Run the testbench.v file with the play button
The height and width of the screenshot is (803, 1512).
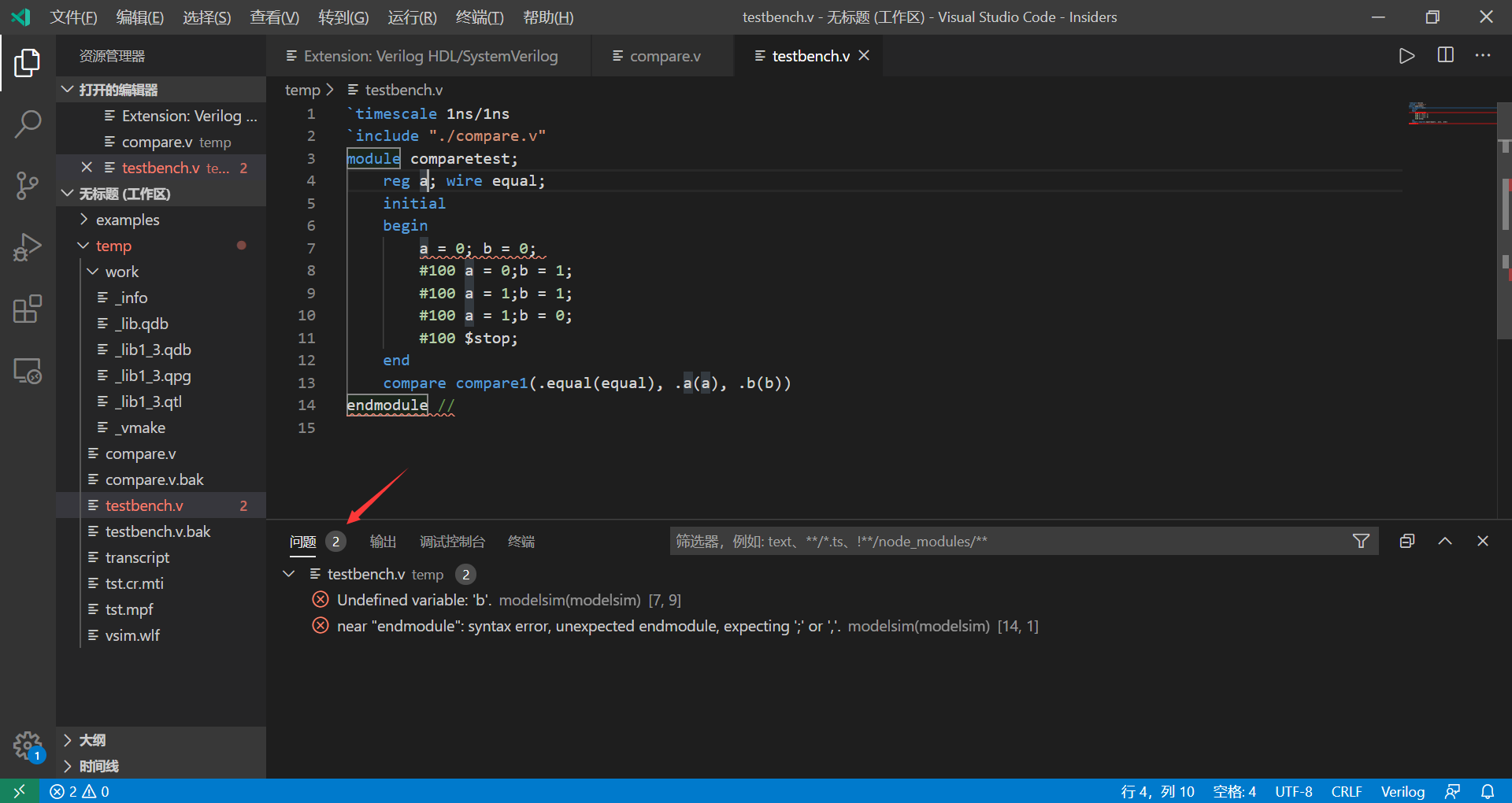point(1407,55)
